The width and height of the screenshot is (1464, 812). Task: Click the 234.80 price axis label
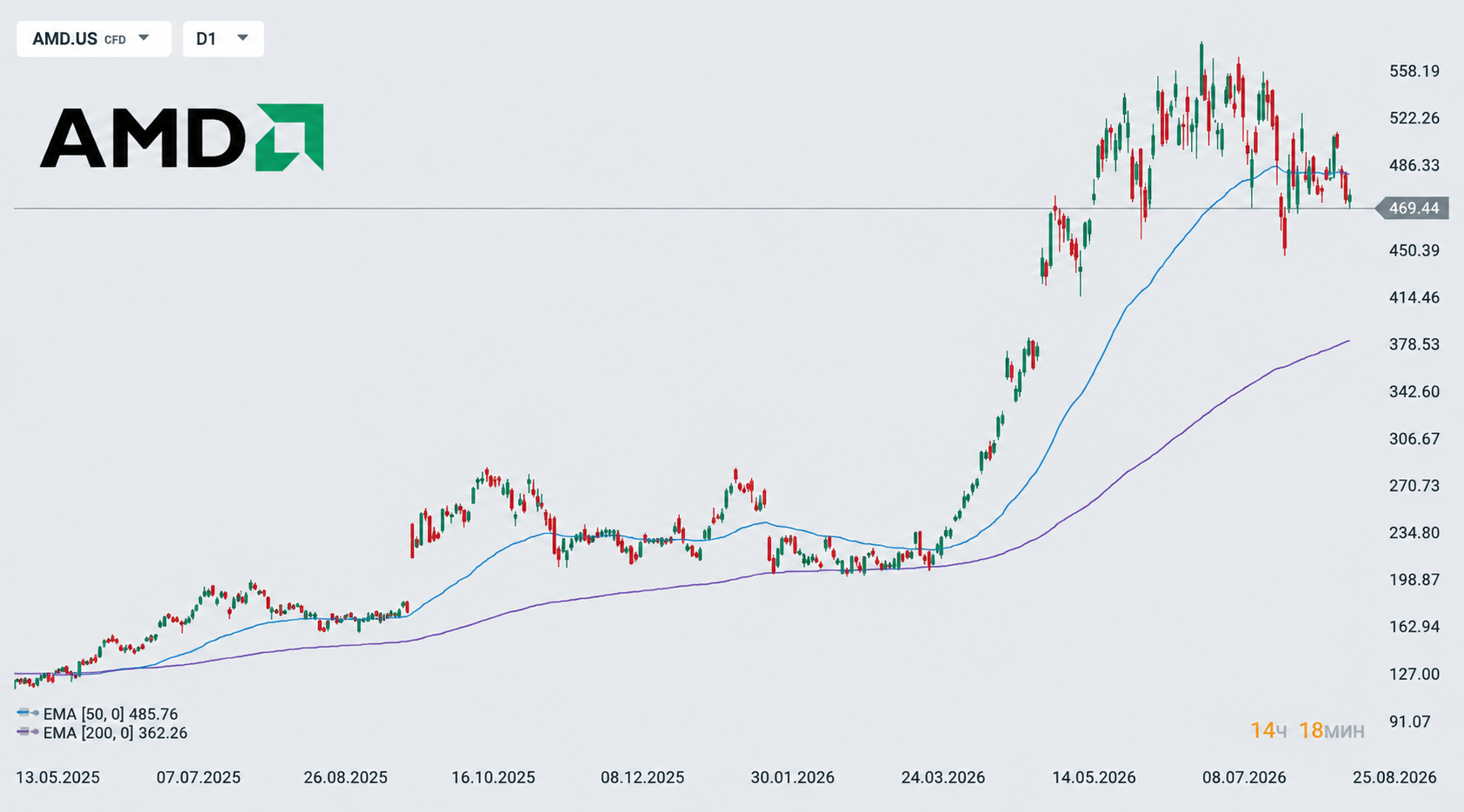[1414, 533]
